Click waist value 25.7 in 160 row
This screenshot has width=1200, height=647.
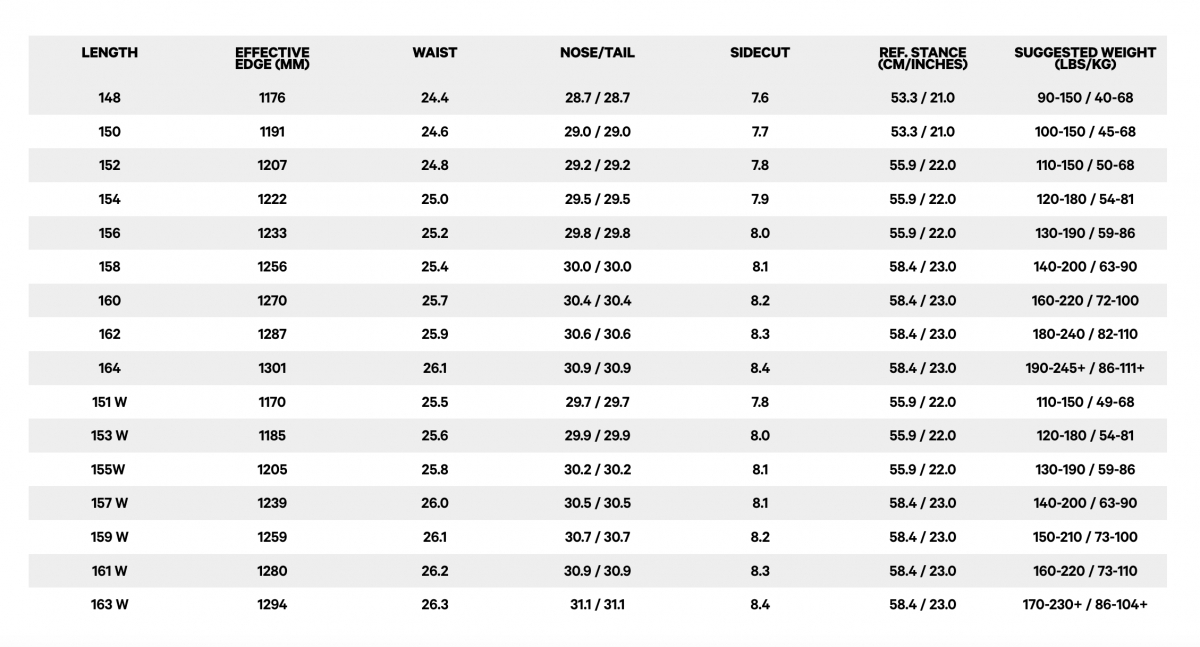435,300
